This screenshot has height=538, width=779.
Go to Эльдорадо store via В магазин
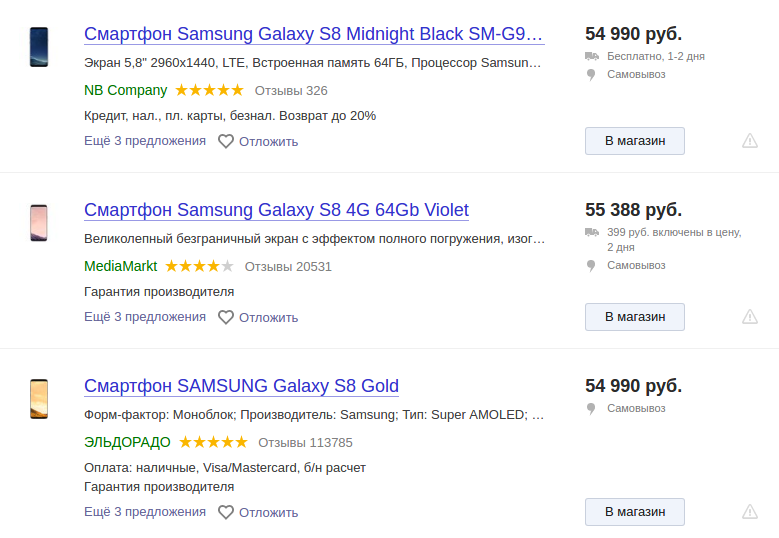(x=635, y=512)
